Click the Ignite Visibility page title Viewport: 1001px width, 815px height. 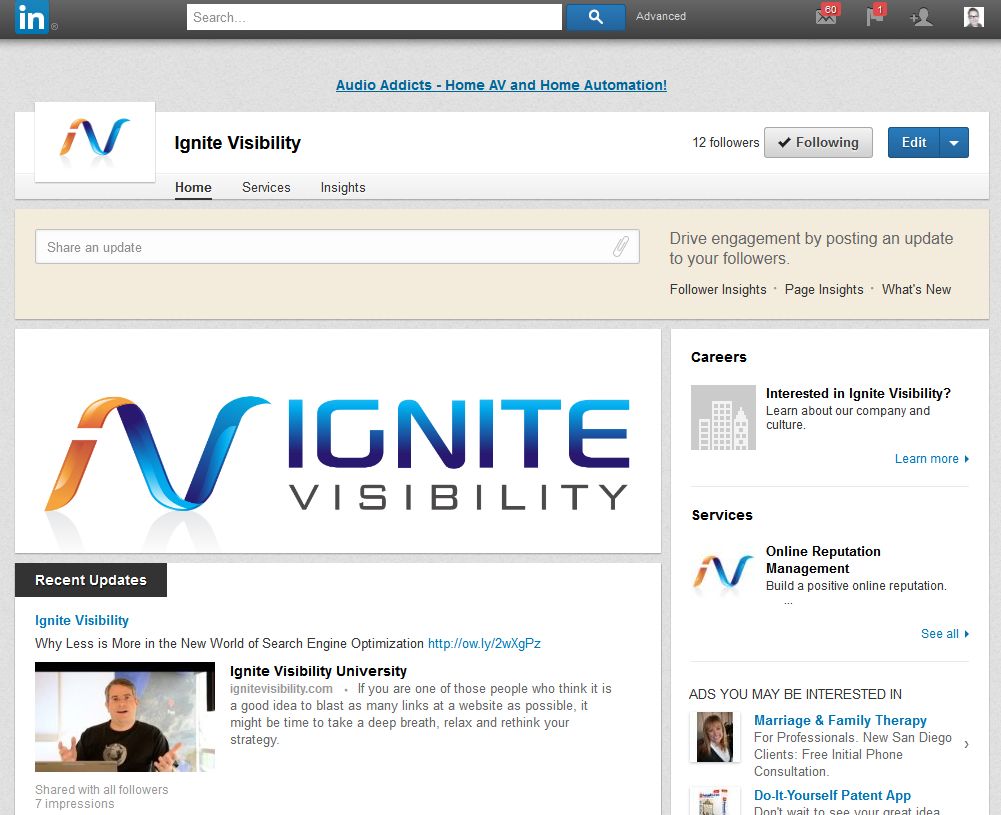[x=237, y=143]
